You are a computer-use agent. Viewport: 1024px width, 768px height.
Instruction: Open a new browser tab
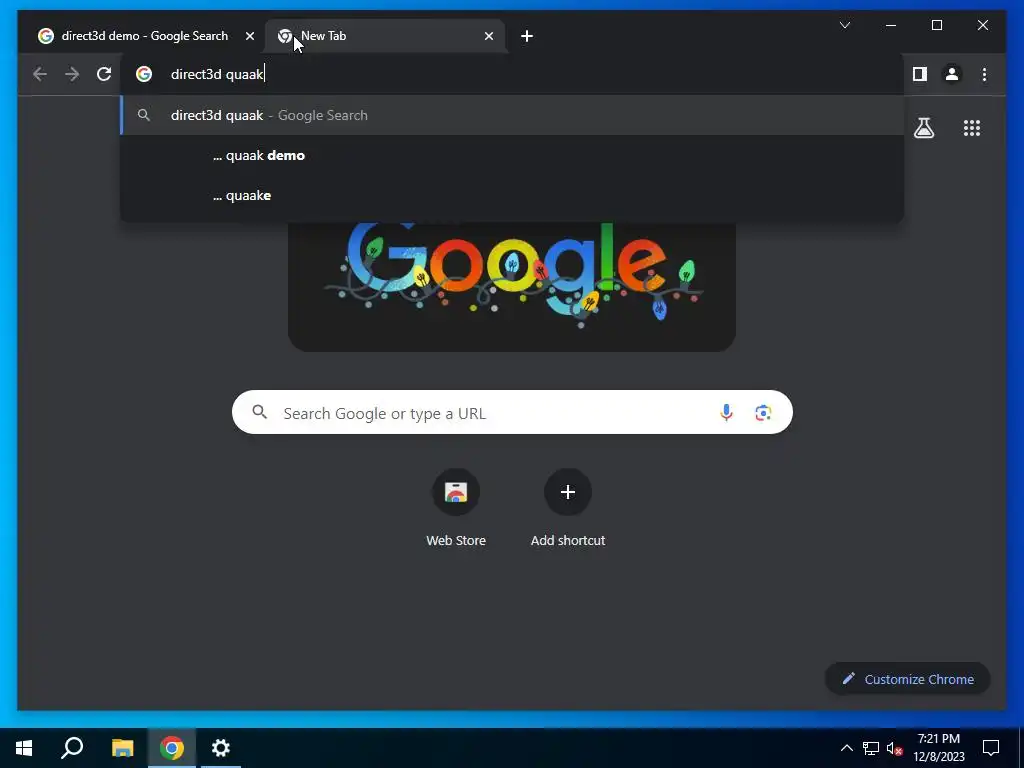point(526,36)
